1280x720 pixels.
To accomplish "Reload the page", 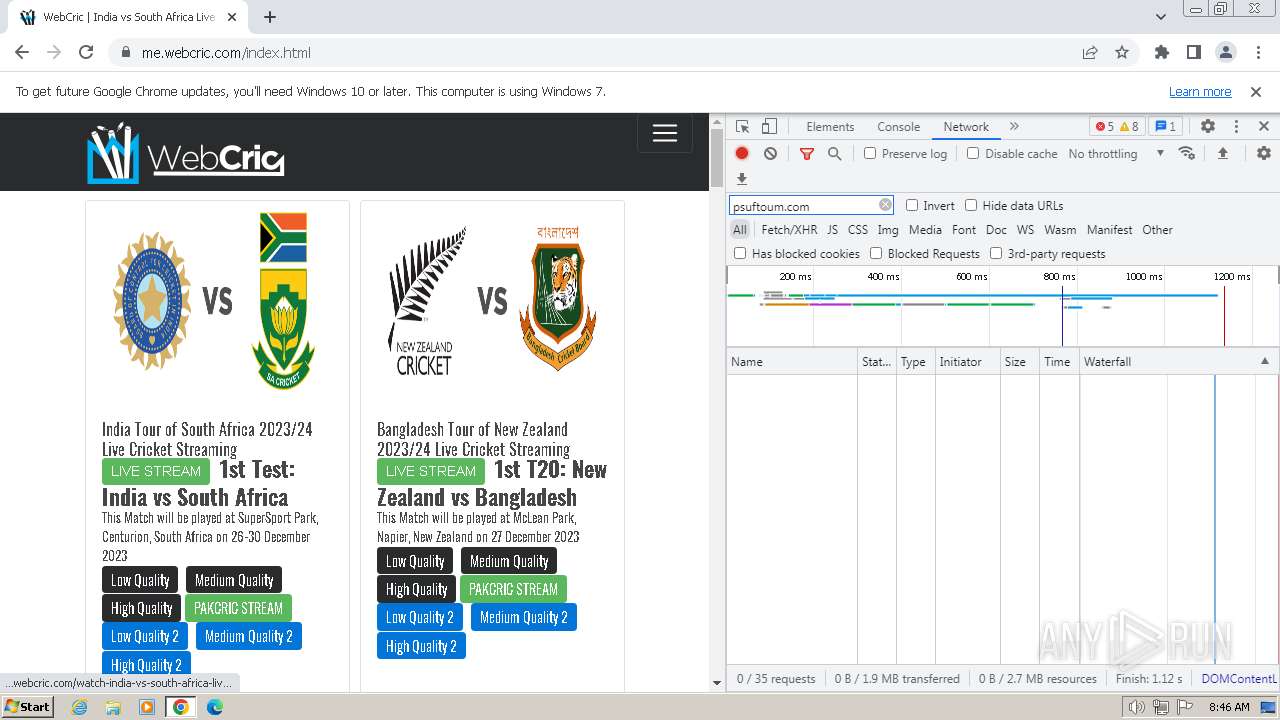I will [86, 52].
